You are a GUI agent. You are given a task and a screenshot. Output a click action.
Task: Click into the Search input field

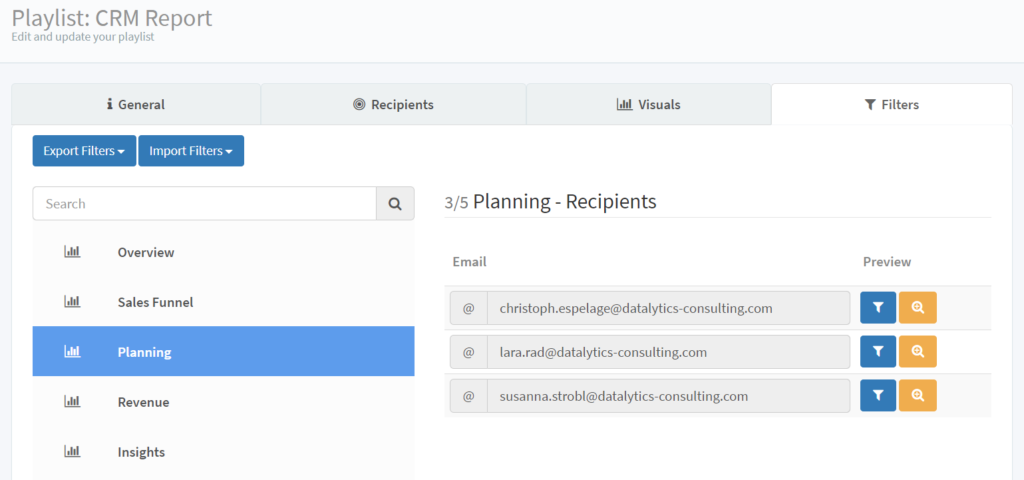(x=204, y=204)
